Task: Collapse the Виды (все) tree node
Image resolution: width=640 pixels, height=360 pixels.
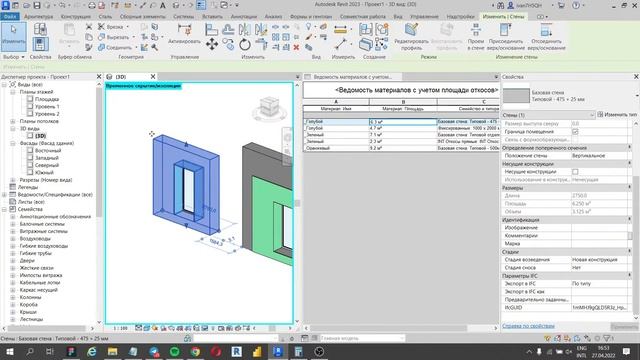Action: (x=4, y=84)
